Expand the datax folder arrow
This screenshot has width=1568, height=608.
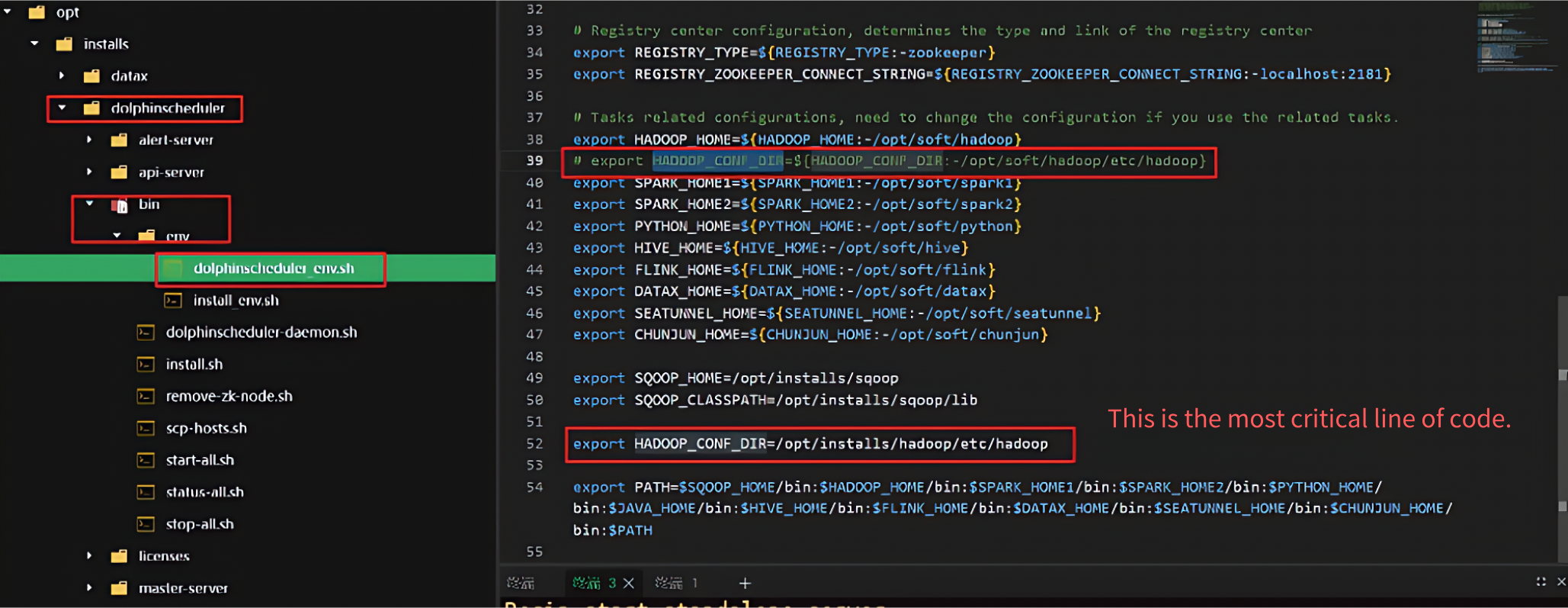[x=63, y=76]
